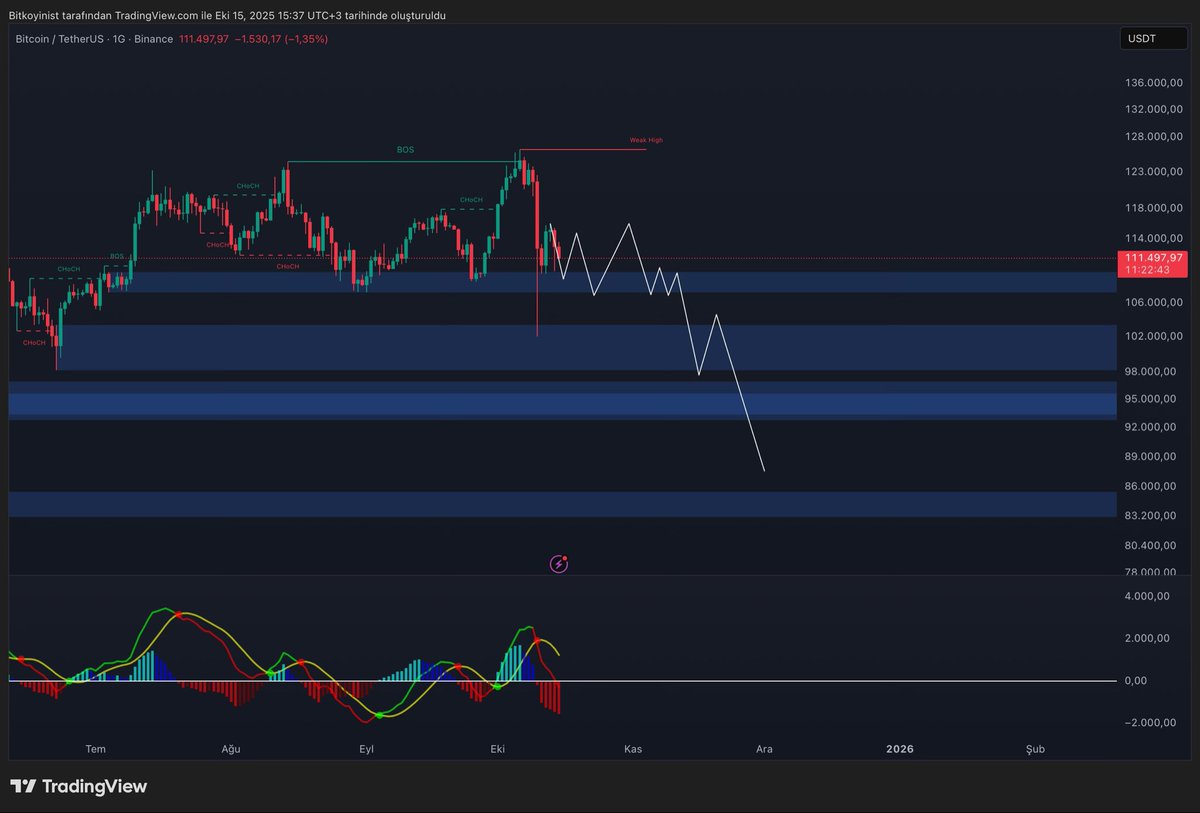
Task: Click the large green BOS label
Action: coord(405,149)
